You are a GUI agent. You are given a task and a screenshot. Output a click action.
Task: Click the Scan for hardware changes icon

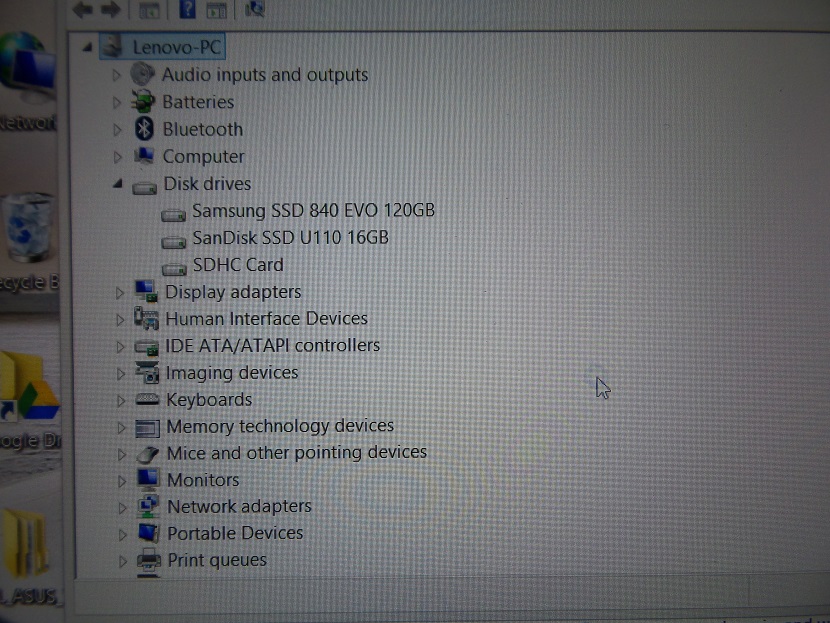[x=254, y=8]
